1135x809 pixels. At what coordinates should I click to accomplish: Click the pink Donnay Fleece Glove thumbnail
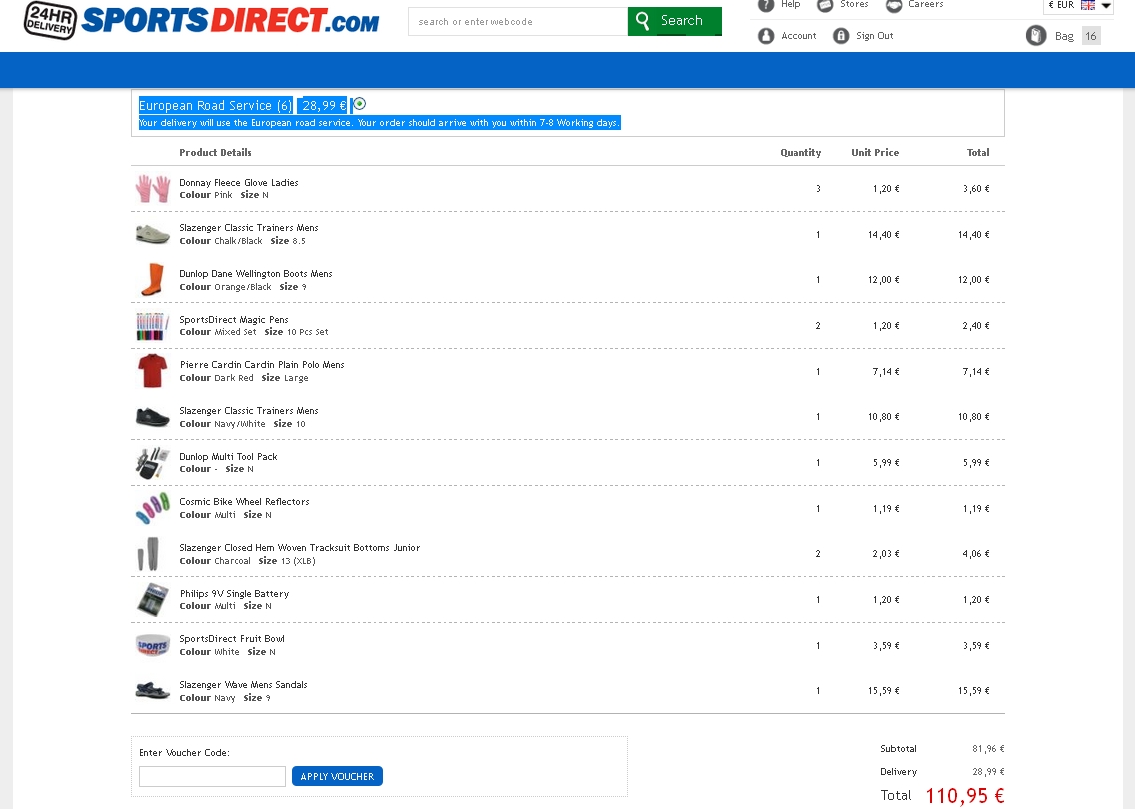[x=153, y=188]
